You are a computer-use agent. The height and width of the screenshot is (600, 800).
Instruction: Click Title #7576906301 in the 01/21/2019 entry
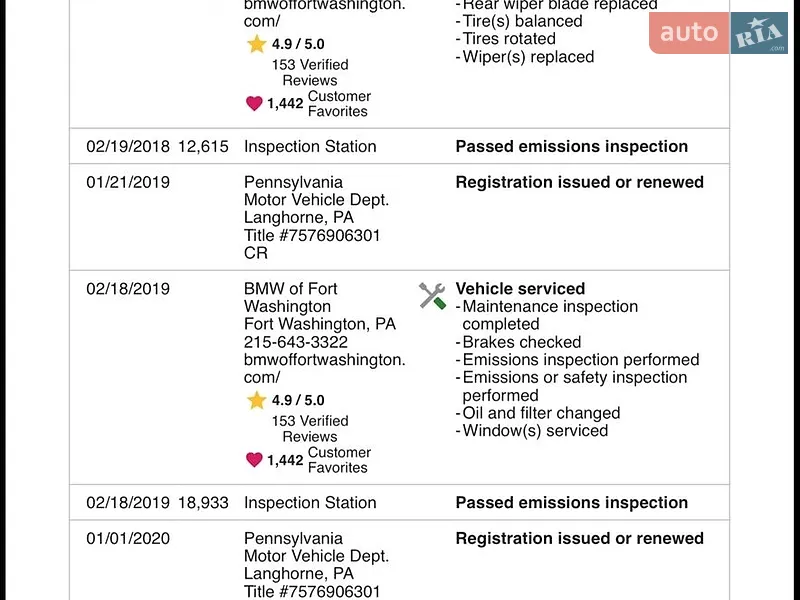312,236
